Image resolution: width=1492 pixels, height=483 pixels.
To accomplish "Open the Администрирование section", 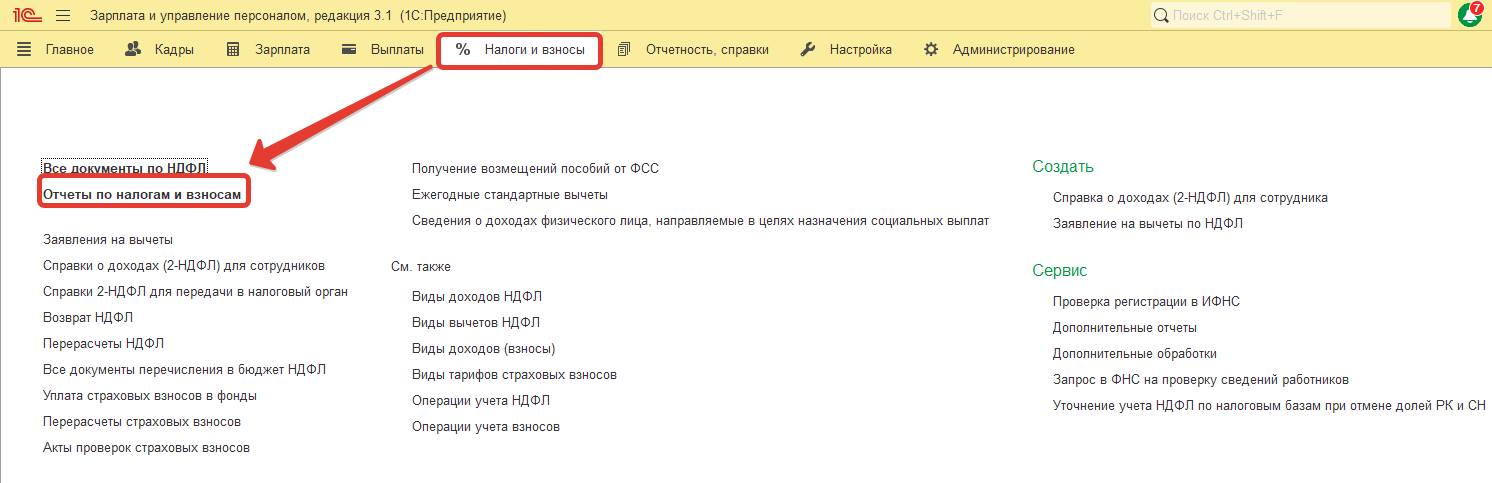I will (999, 49).
